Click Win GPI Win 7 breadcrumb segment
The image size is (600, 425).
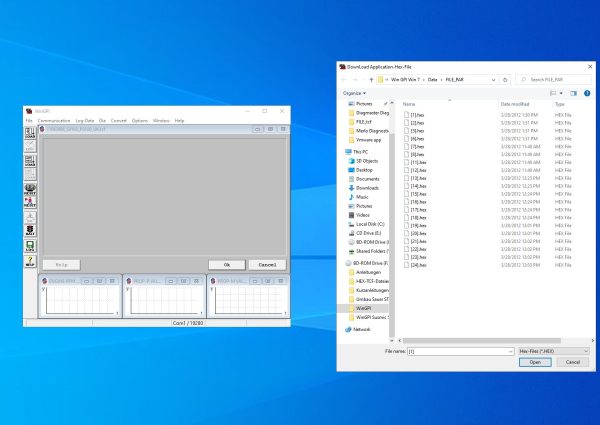pos(405,80)
